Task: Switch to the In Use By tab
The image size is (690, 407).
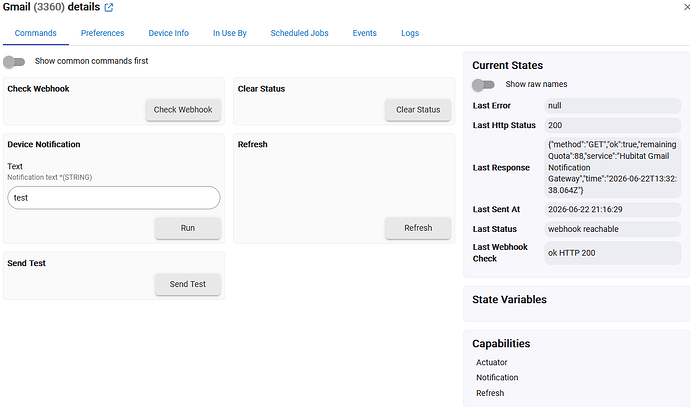Action: click(x=230, y=33)
